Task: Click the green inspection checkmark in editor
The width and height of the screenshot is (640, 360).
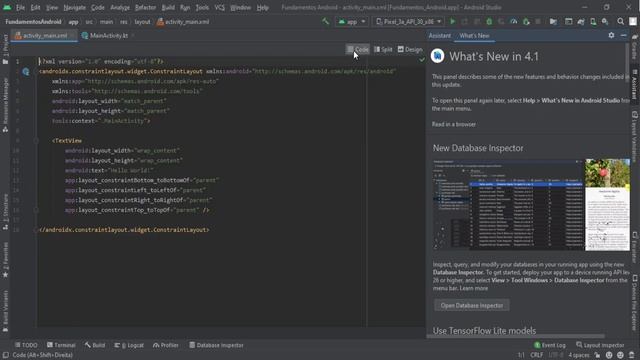Action: (x=422, y=60)
